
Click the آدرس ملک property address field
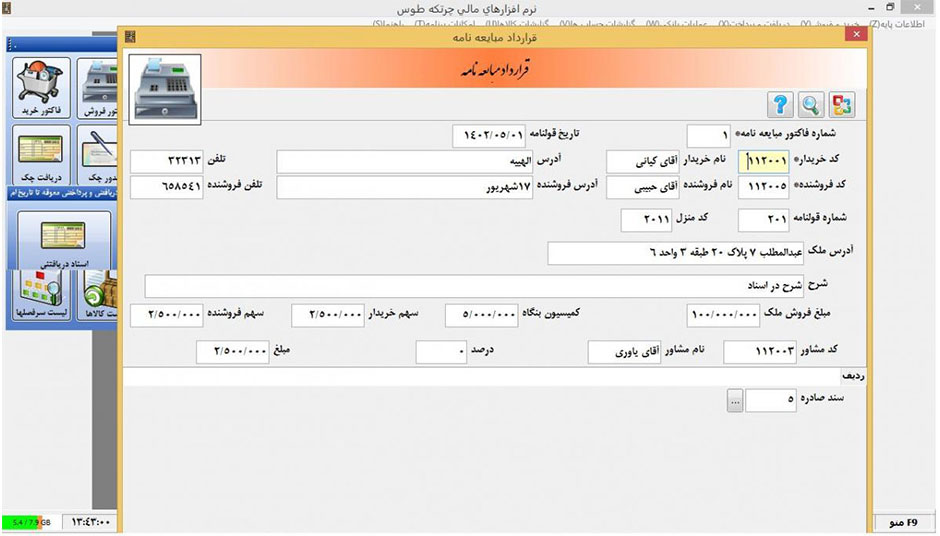676,253
